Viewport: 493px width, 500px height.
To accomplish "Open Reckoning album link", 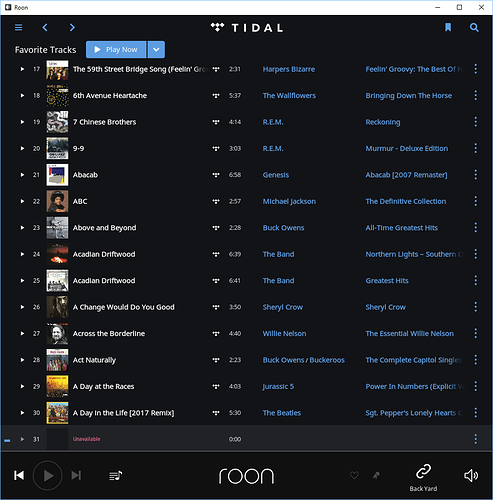I will click(x=383, y=122).
